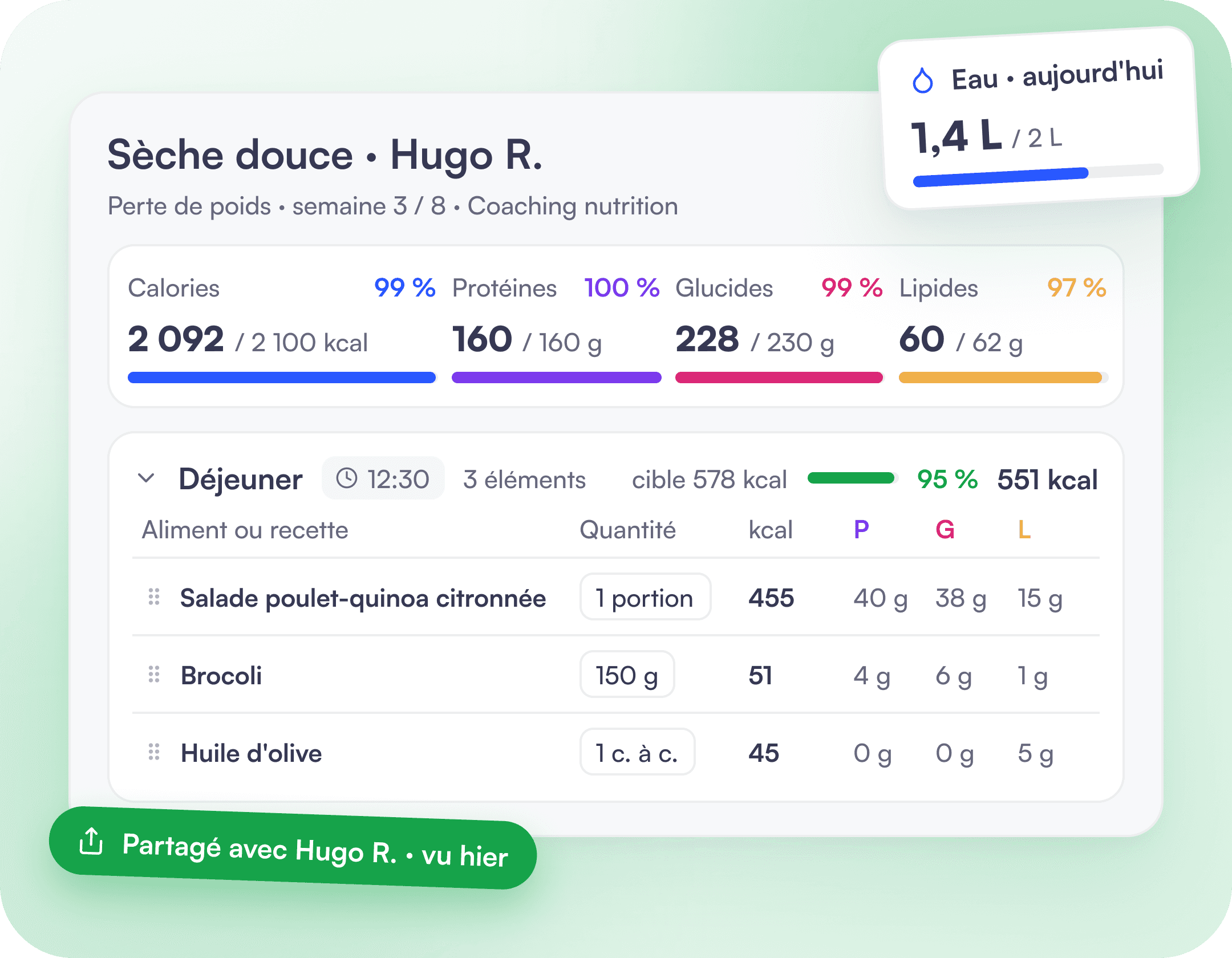Click the orange L column header
Image resolution: width=1232 pixels, height=958 pixels.
pyautogui.click(x=1024, y=530)
